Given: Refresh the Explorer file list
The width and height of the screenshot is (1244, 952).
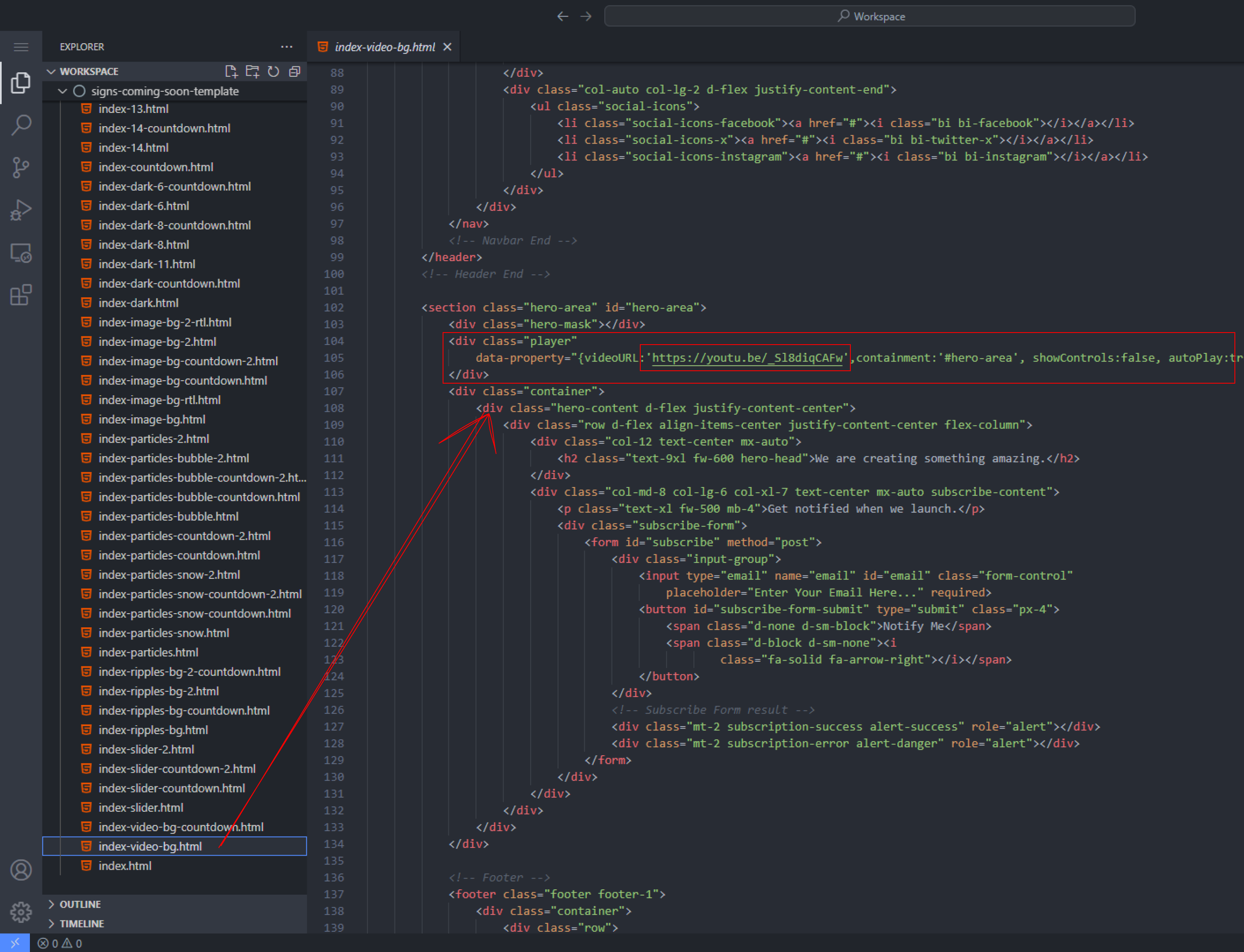Looking at the screenshot, I should (x=274, y=71).
